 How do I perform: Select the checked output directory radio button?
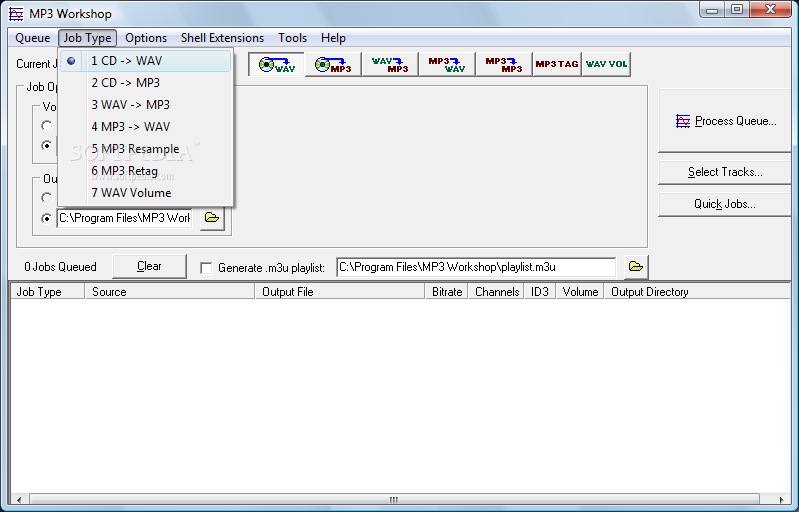(46, 219)
